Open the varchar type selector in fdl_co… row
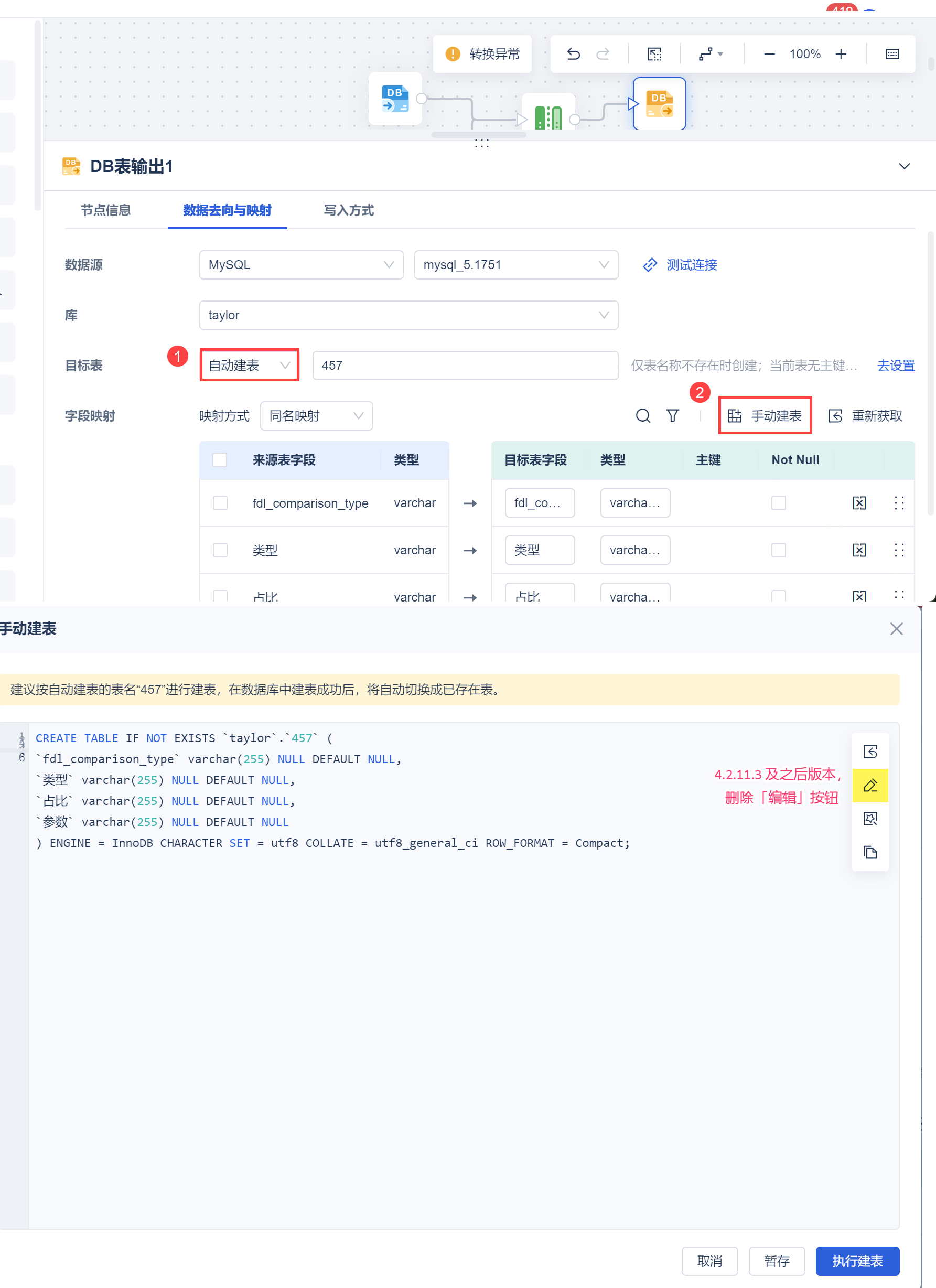This screenshot has width=936, height=1288. [x=635, y=502]
